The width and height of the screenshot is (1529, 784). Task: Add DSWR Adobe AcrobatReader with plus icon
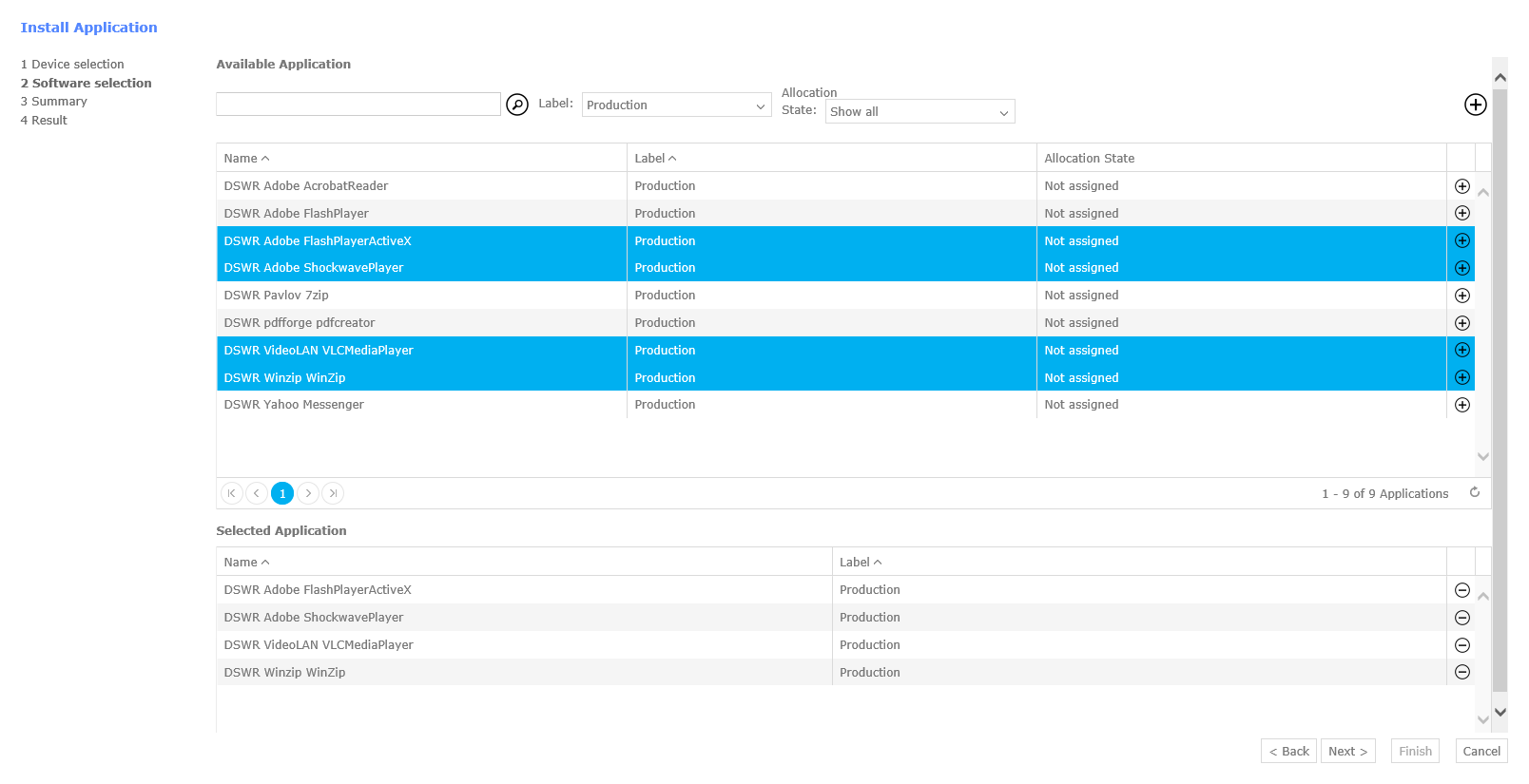coord(1462,186)
